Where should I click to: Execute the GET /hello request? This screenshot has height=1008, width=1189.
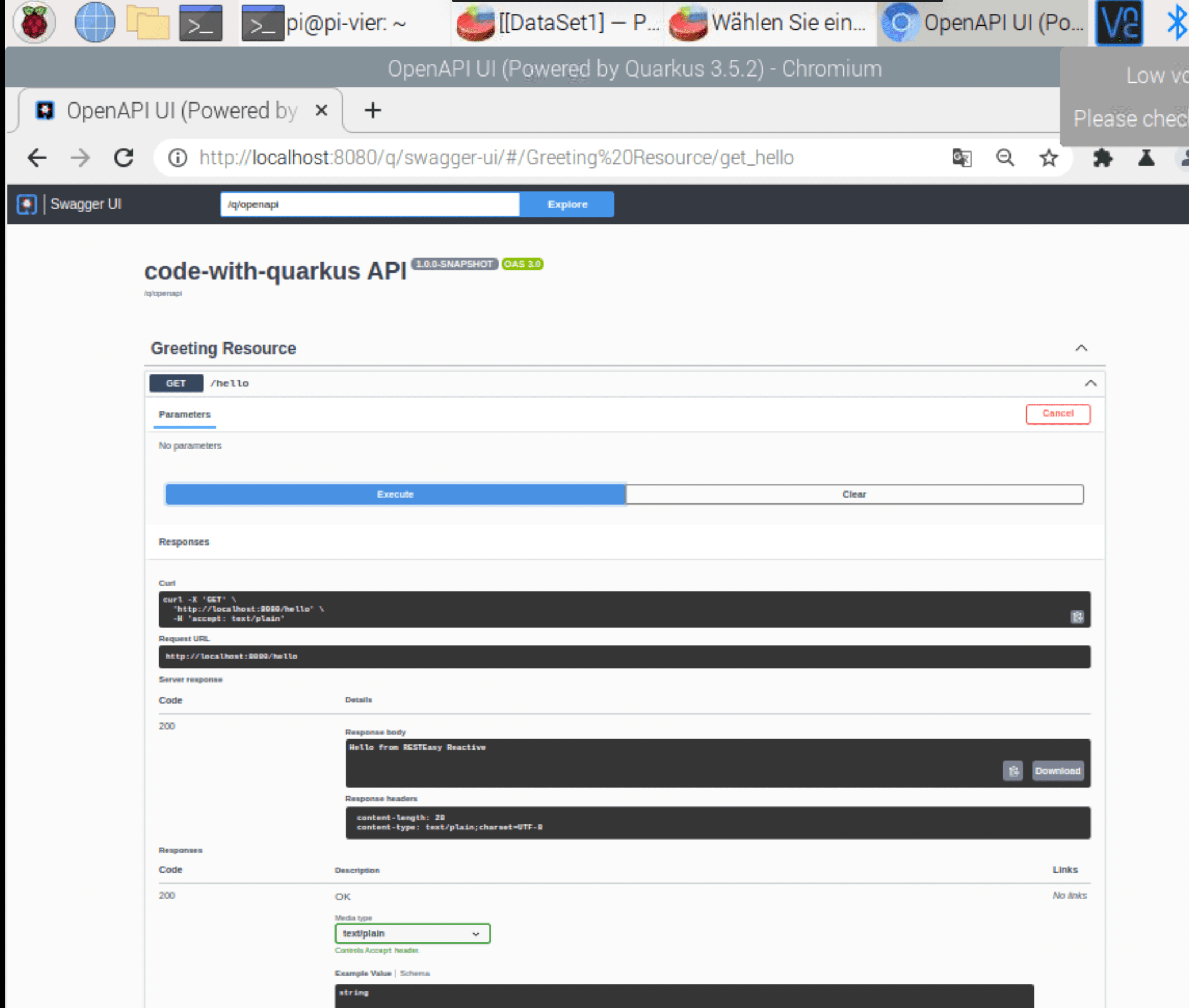click(395, 494)
